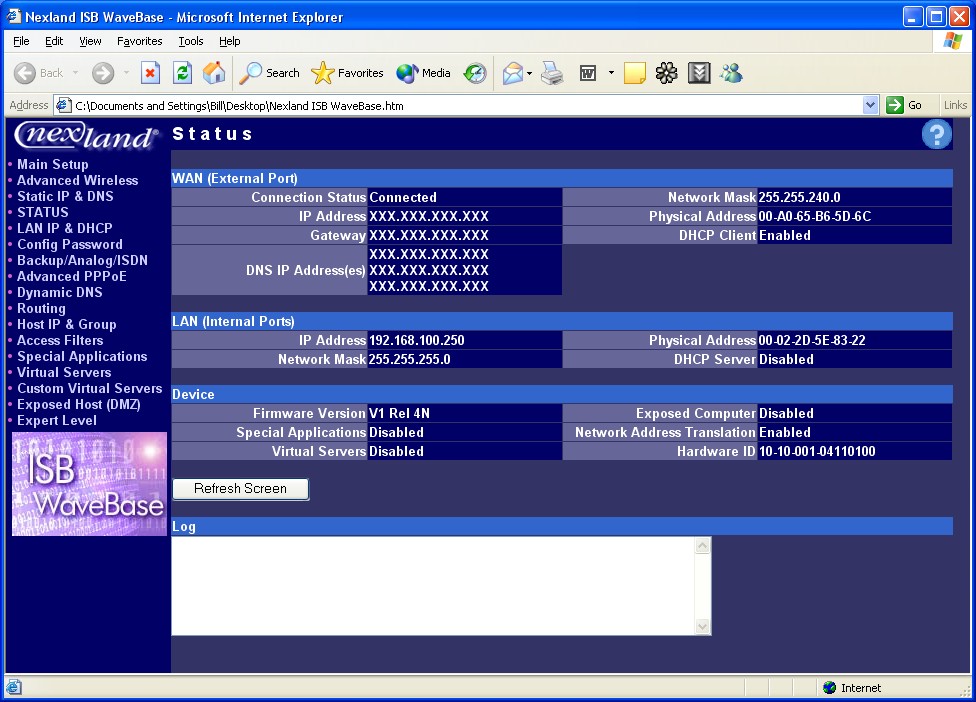
Task: Click the address bar path field
Action: [467, 105]
